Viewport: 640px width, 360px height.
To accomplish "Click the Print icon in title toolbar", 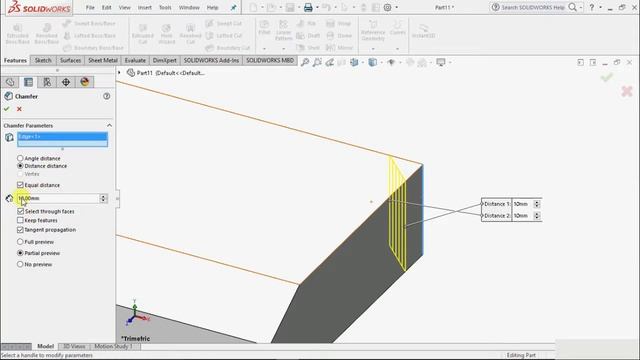I will (308, 7).
